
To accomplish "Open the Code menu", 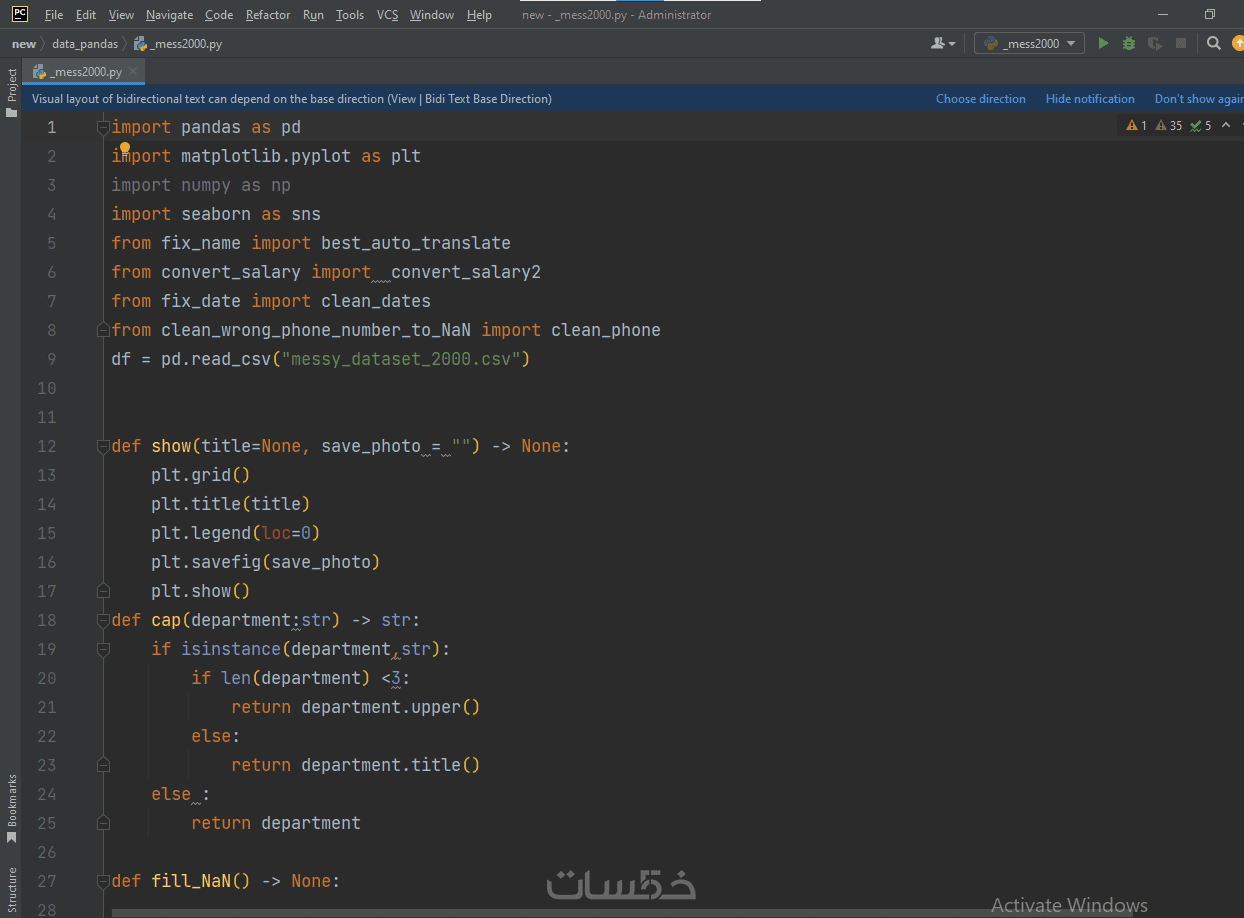I will tap(219, 15).
